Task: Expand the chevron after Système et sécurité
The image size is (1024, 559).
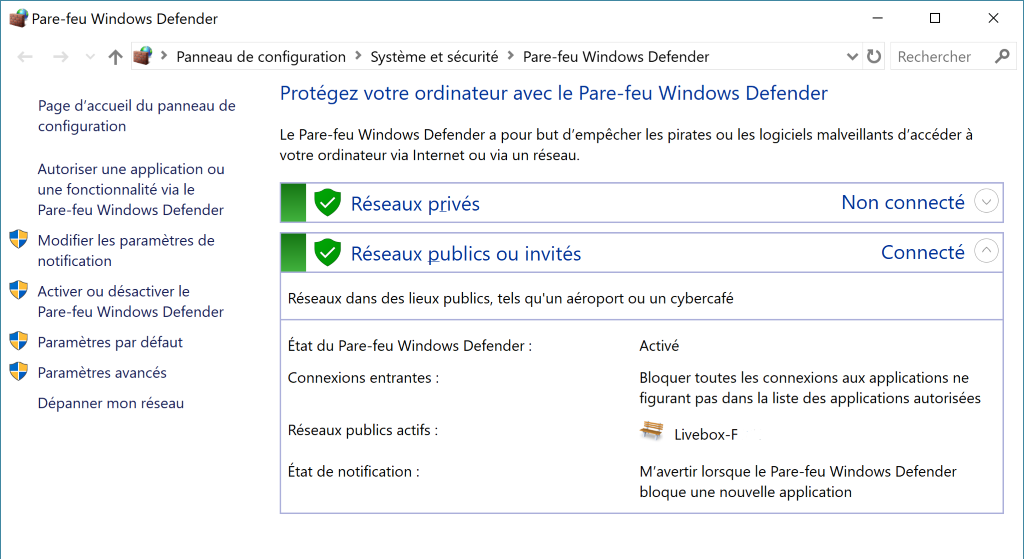Action: click(x=511, y=57)
